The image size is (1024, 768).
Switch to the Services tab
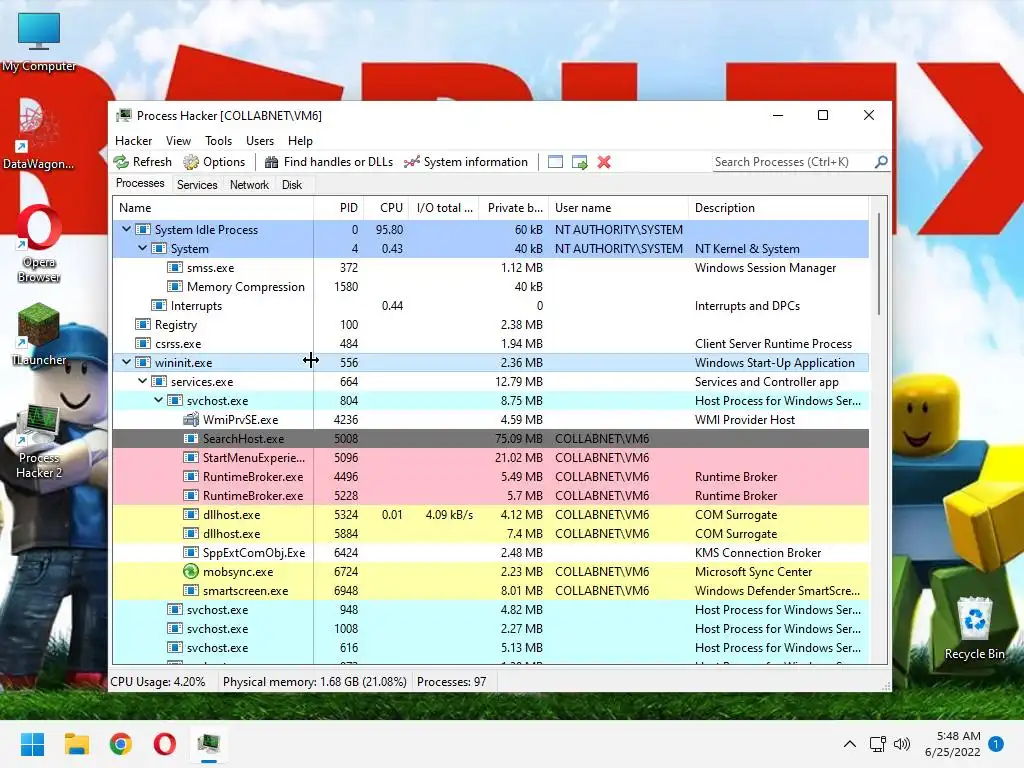coord(197,185)
